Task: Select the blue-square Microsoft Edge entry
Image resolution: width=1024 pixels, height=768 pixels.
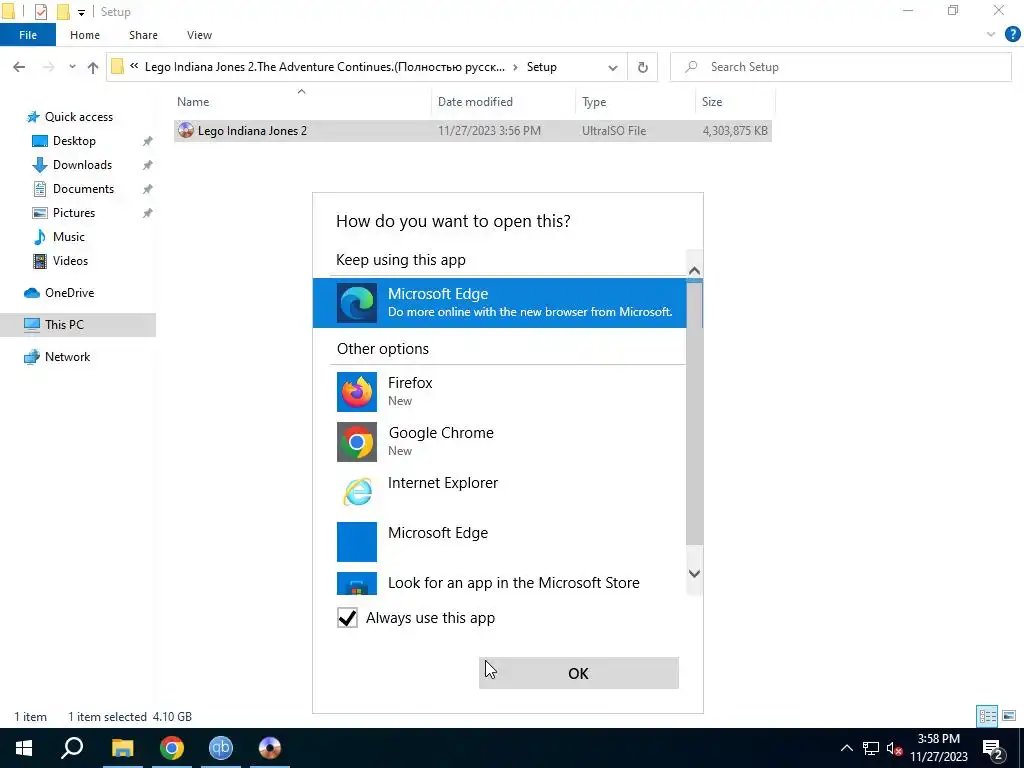Action: 500,541
